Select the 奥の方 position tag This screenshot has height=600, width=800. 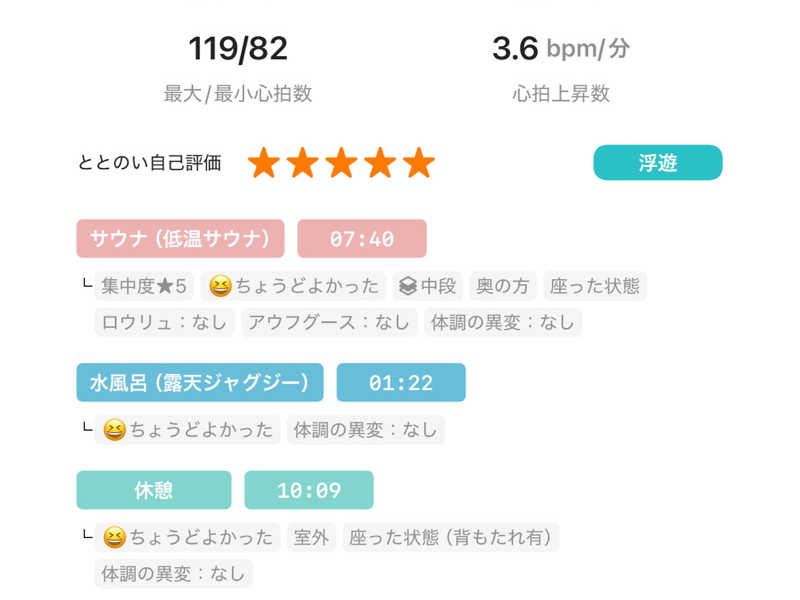pyautogui.click(x=505, y=286)
